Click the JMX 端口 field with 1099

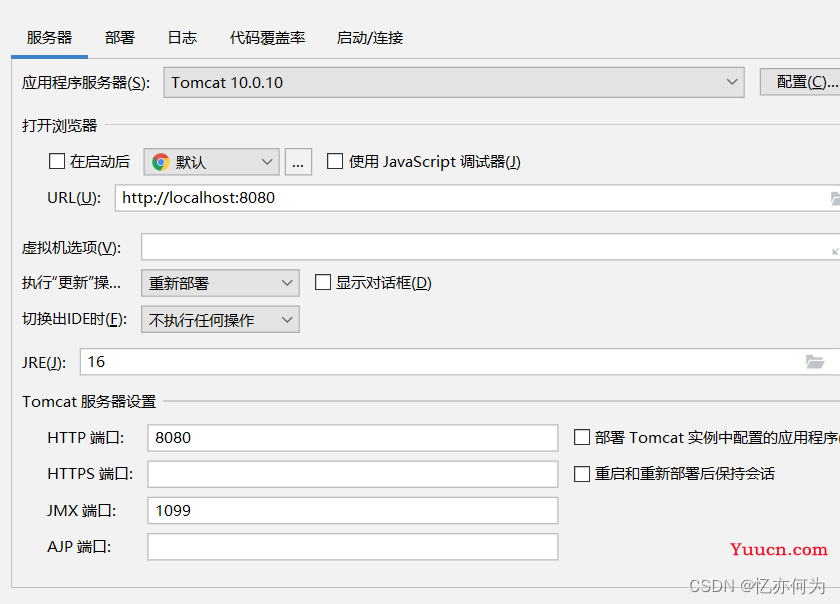click(x=352, y=510)
